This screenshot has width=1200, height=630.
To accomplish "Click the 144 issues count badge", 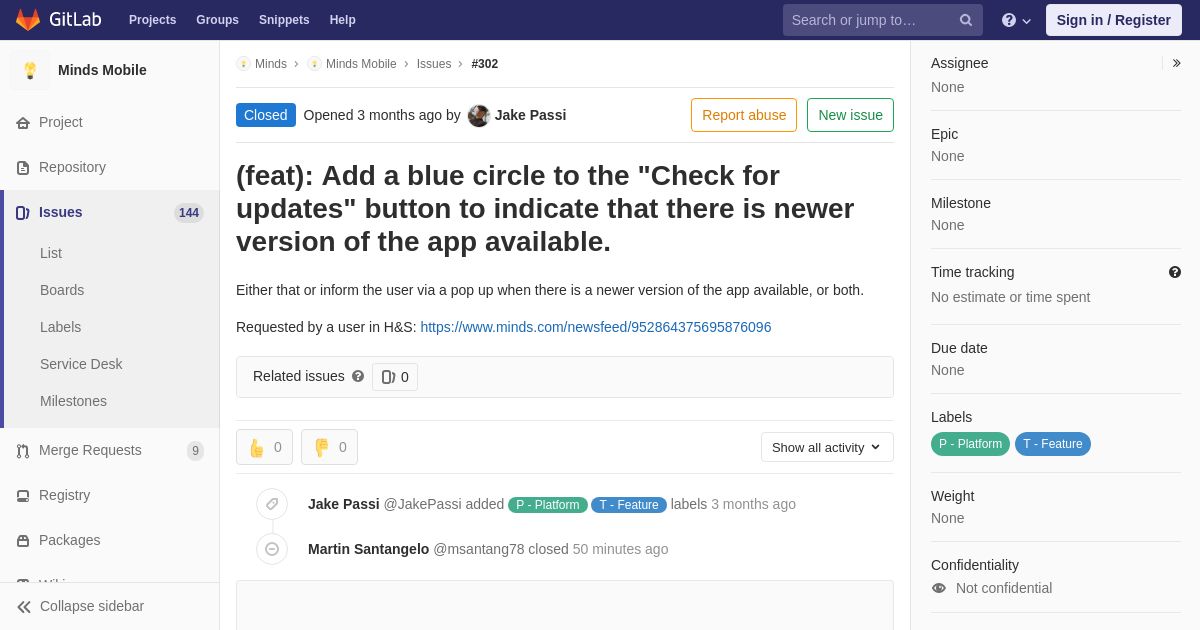I will click(x=189, y=213).
